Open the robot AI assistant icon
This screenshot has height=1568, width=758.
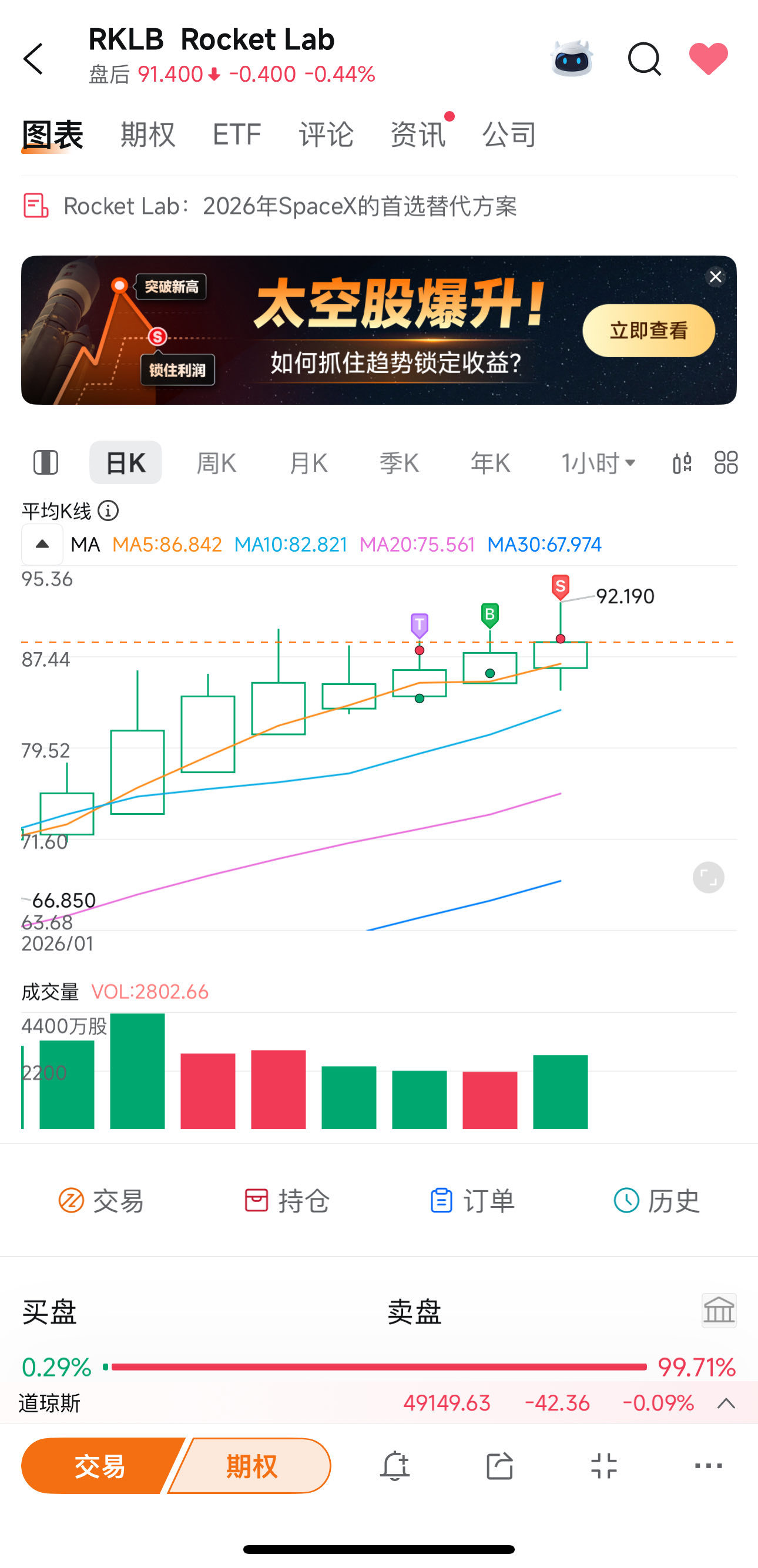(x=571, y=58)
